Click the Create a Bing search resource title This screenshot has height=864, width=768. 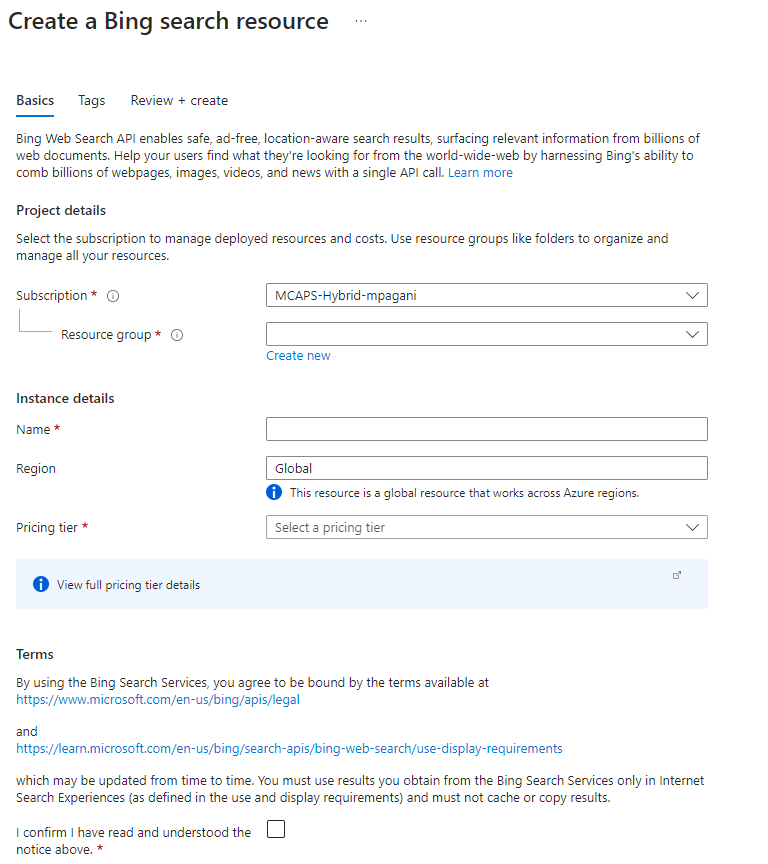[x=168, y=21]
